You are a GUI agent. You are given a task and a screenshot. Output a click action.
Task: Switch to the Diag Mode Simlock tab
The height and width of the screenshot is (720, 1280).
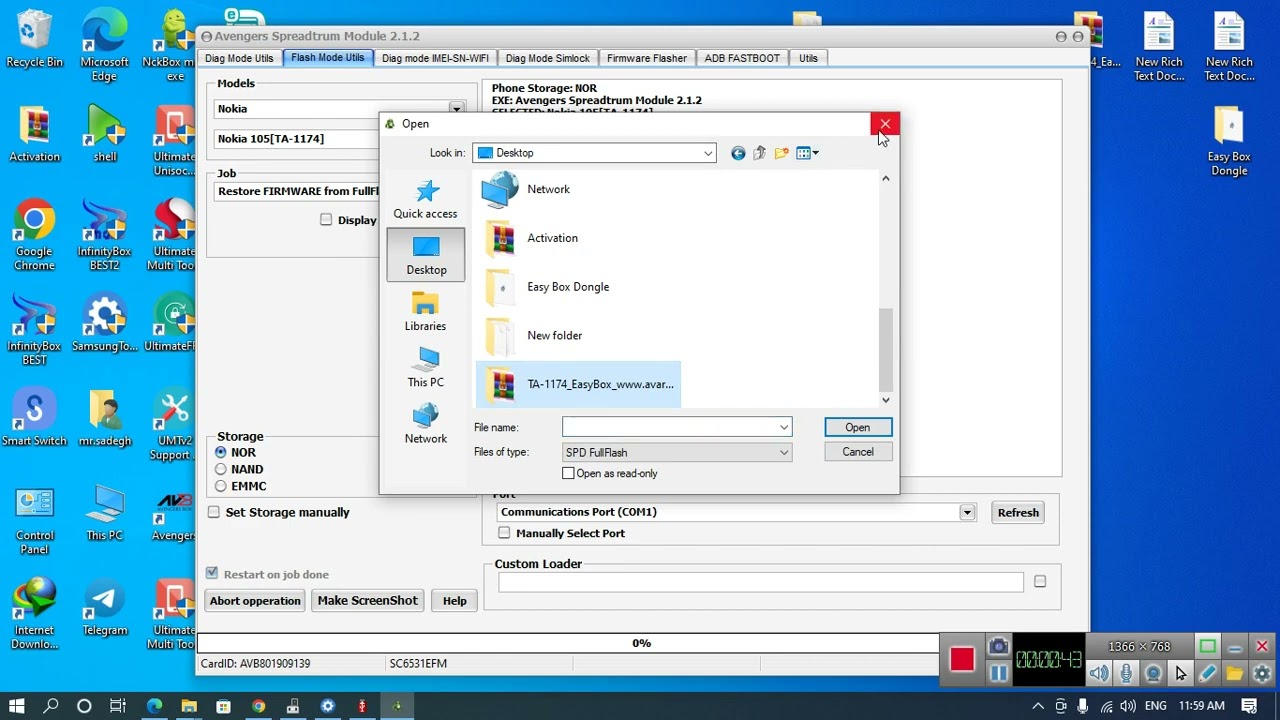click(x=548, y=58)
